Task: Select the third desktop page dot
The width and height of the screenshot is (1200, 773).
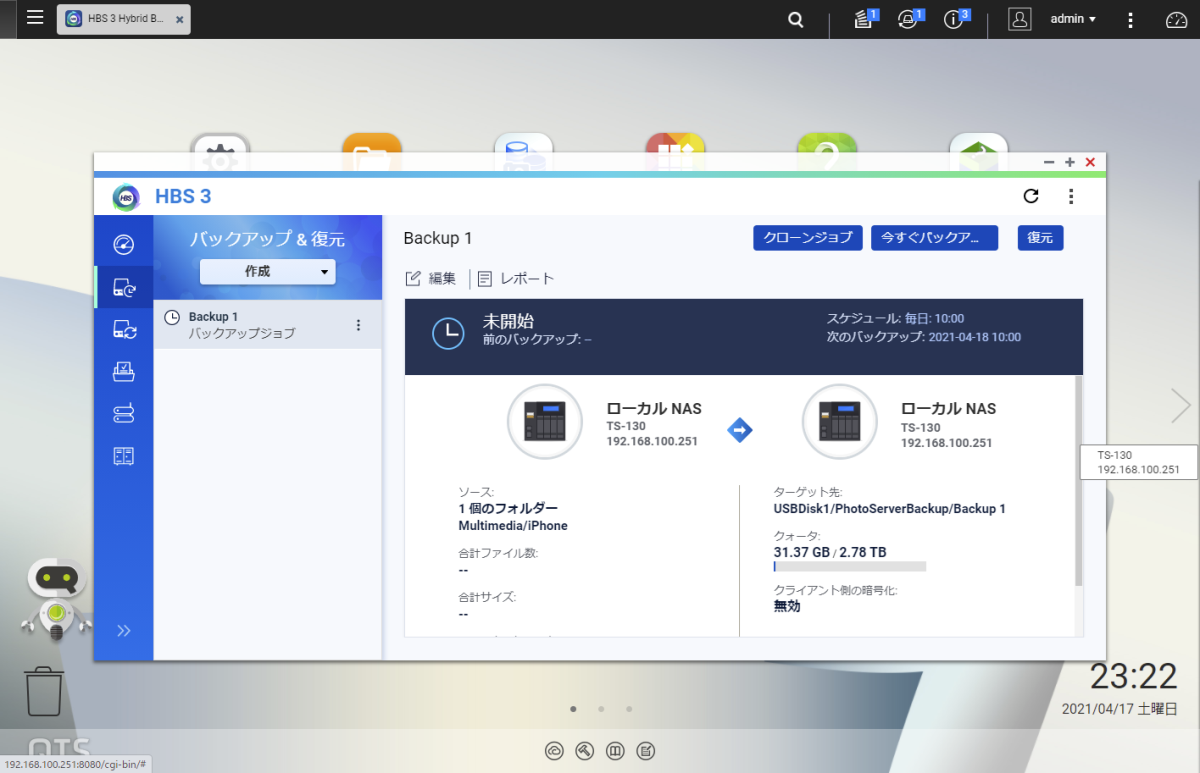Action: pos(629,709)
